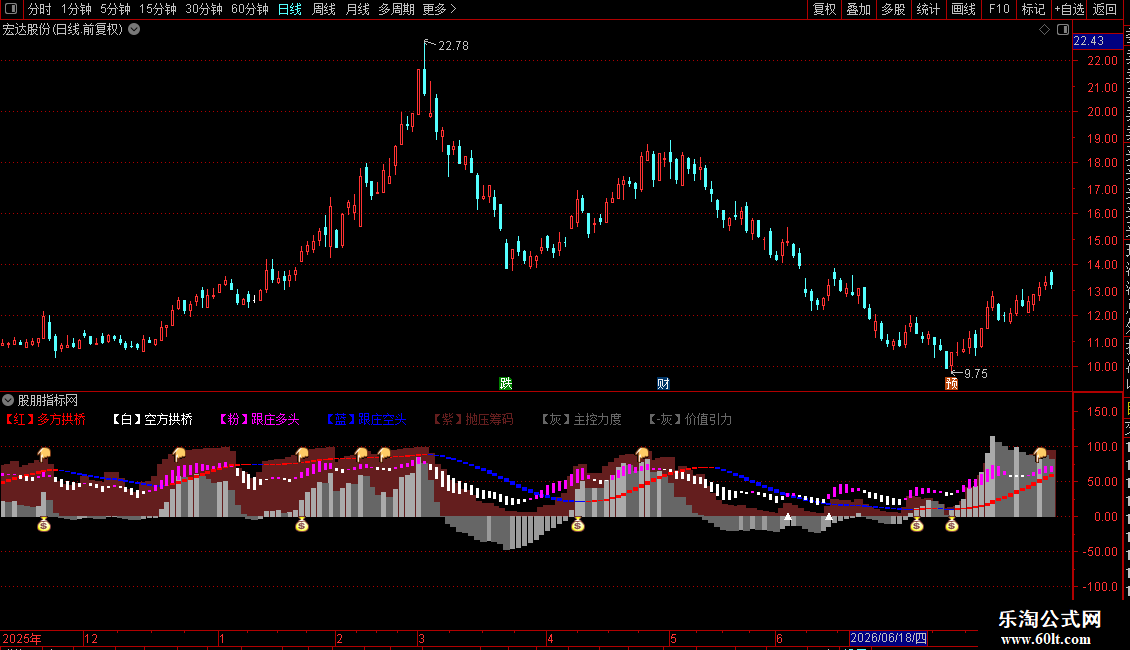Click the money-bag icon below the 跌 marker
Image resolution: width=1130 pixels, height=650 pixels.
point(577,525)
